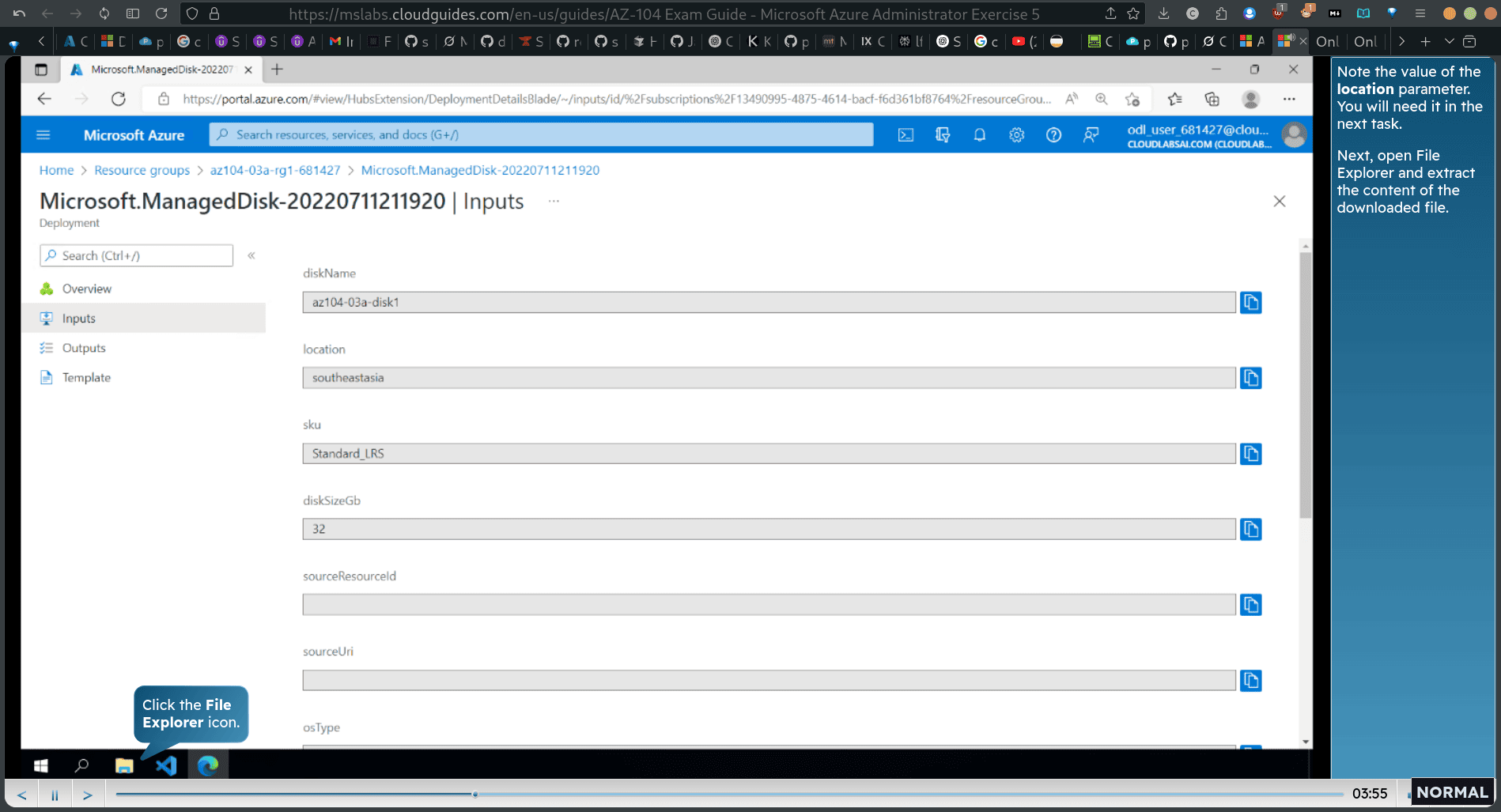
Task: Click the deployment menu Search box
Action: pyautogui.click(x=136, y=255)
